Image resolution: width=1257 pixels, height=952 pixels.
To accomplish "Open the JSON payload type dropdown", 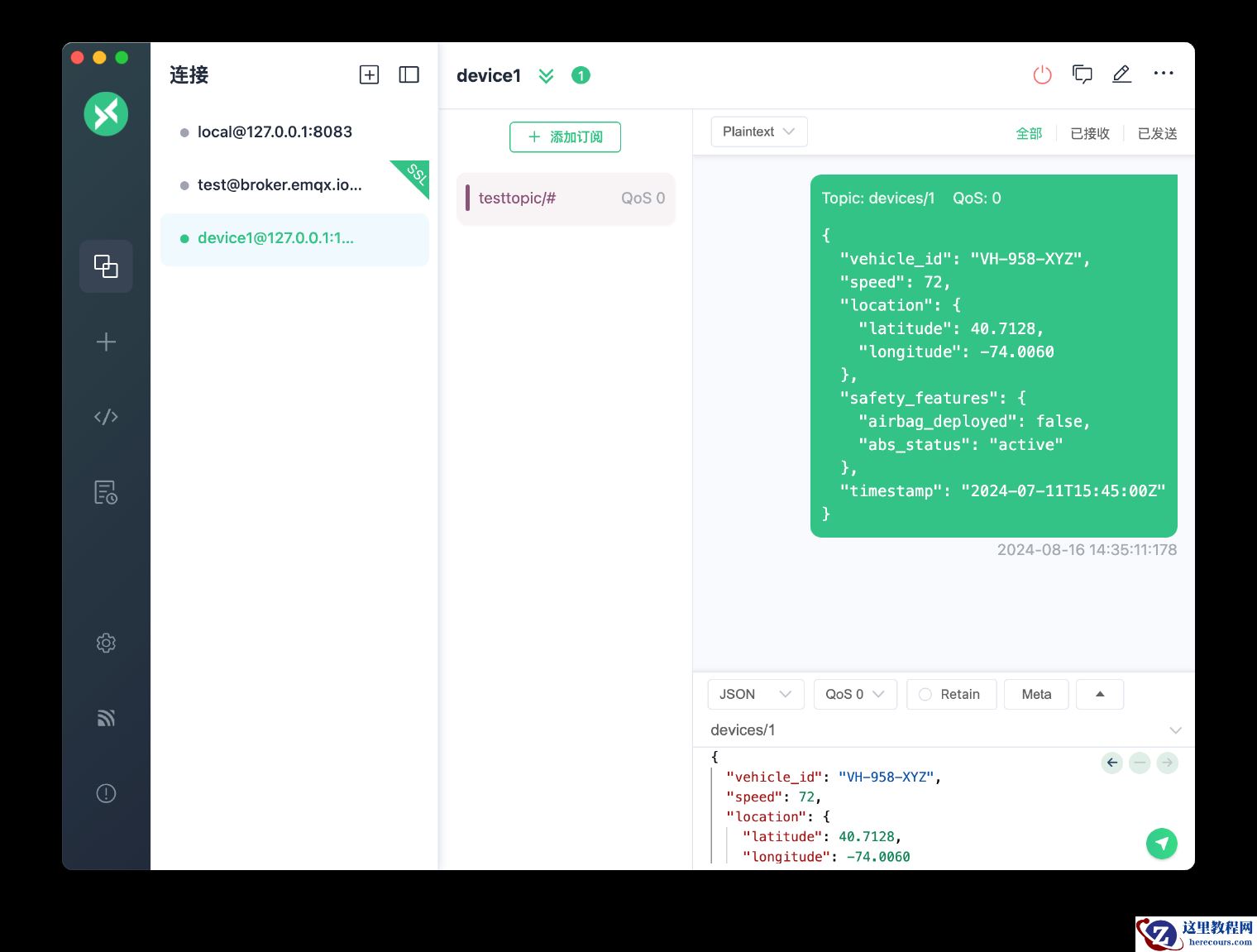I will (x=756, y=695).
